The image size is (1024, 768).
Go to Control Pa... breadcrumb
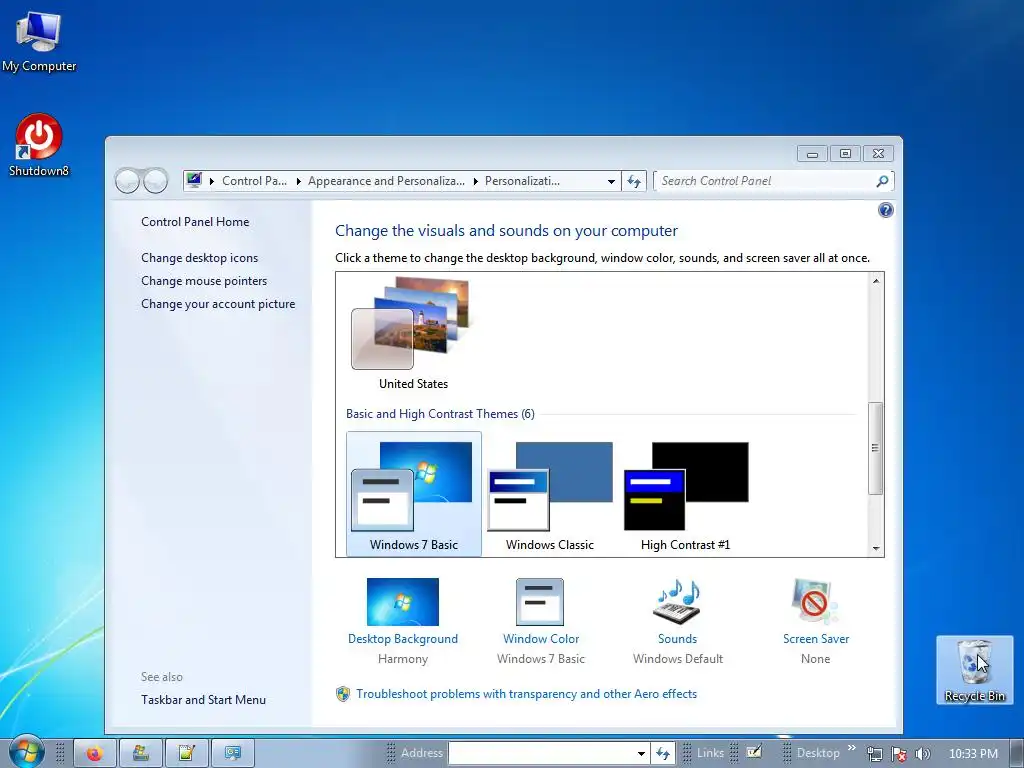255,181
